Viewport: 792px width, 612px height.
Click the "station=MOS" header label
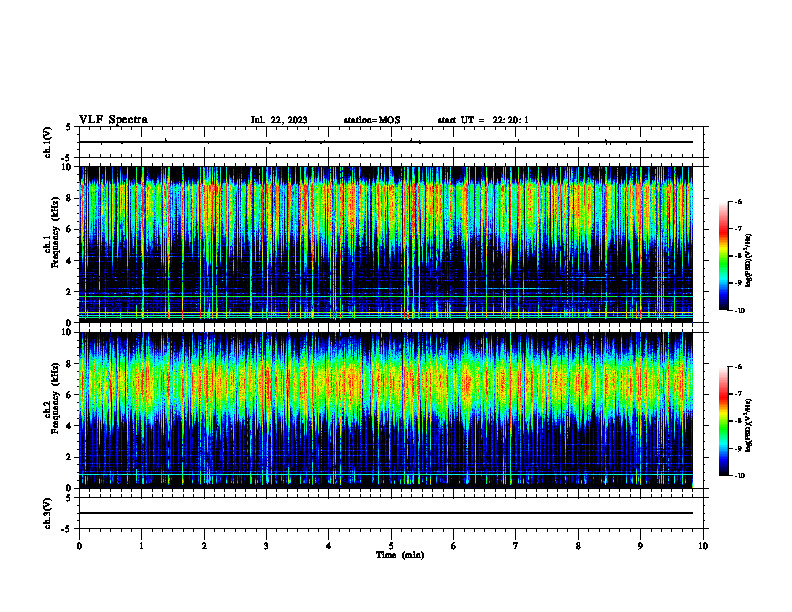pos(372,120)
